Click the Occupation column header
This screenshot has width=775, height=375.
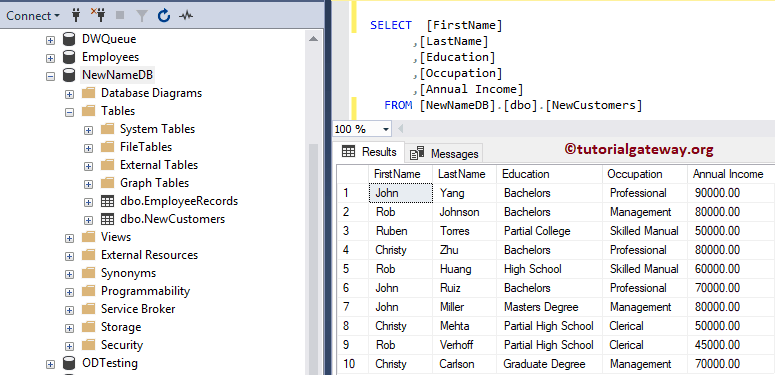645,174
